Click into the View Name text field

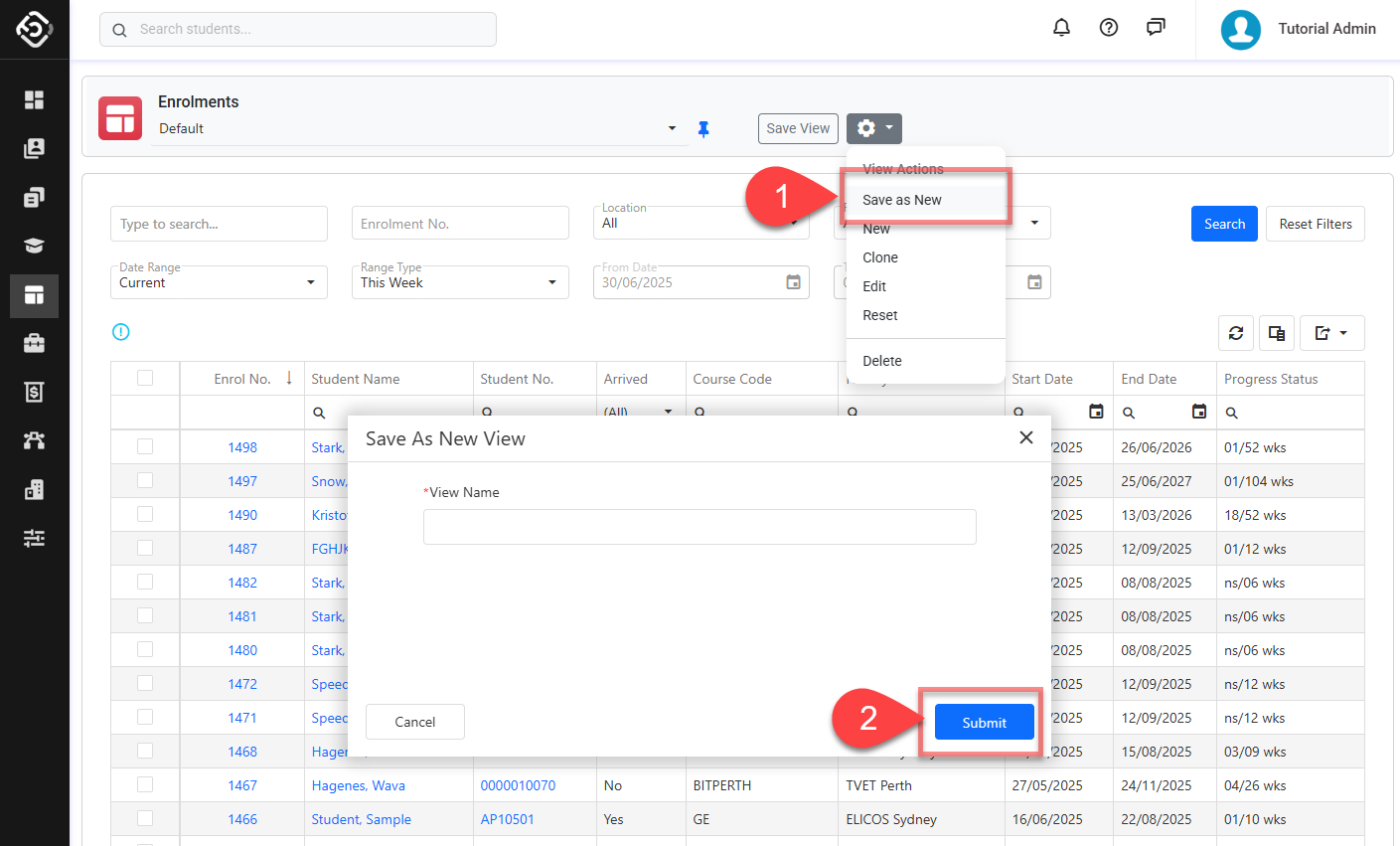700,527
